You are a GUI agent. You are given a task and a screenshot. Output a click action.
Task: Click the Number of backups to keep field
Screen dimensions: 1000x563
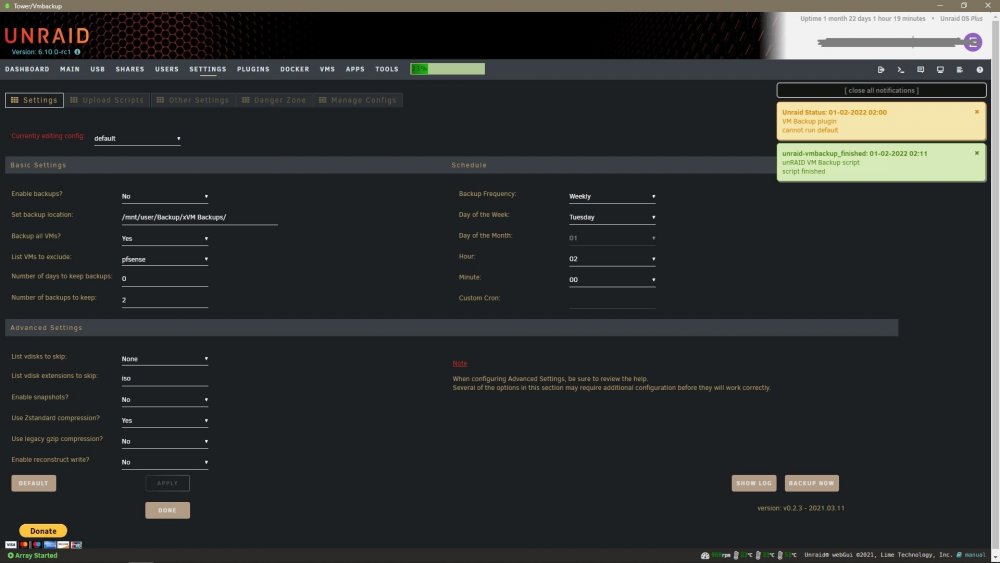pyautogui.click(x=165, y=300)
